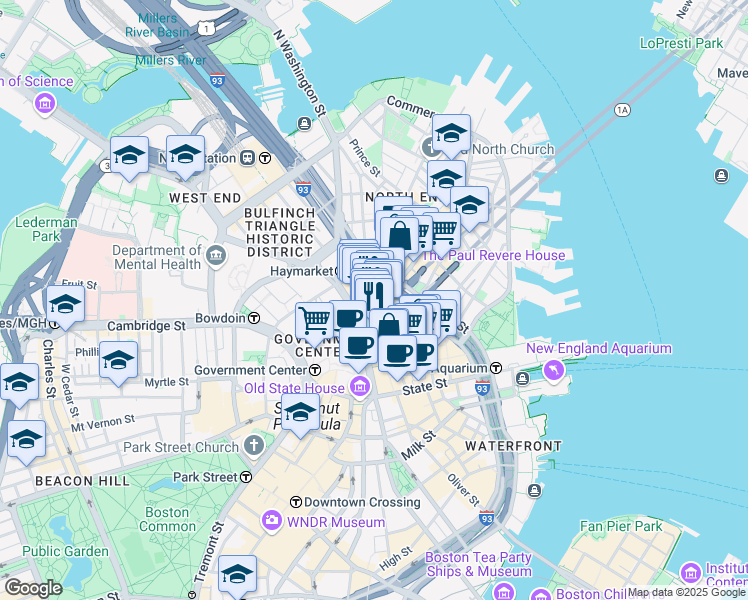Image resolution: width=748 pixels, height=600 pixels.
Task: Click the Downtown Crossing T station icon
Action: (x=296, y=502)
